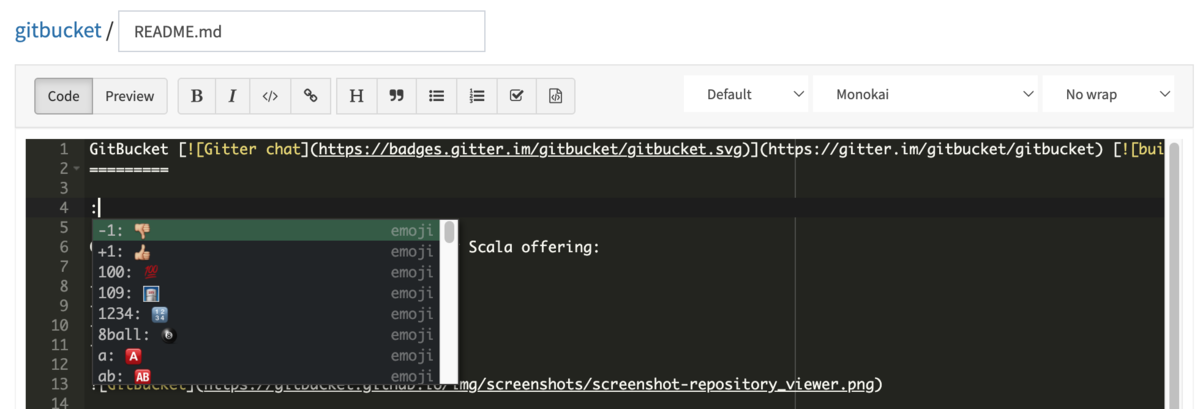Screen dimensions: 1200x409
Task: Collapse the fold arrow on line 2
Action: (76, 168)
